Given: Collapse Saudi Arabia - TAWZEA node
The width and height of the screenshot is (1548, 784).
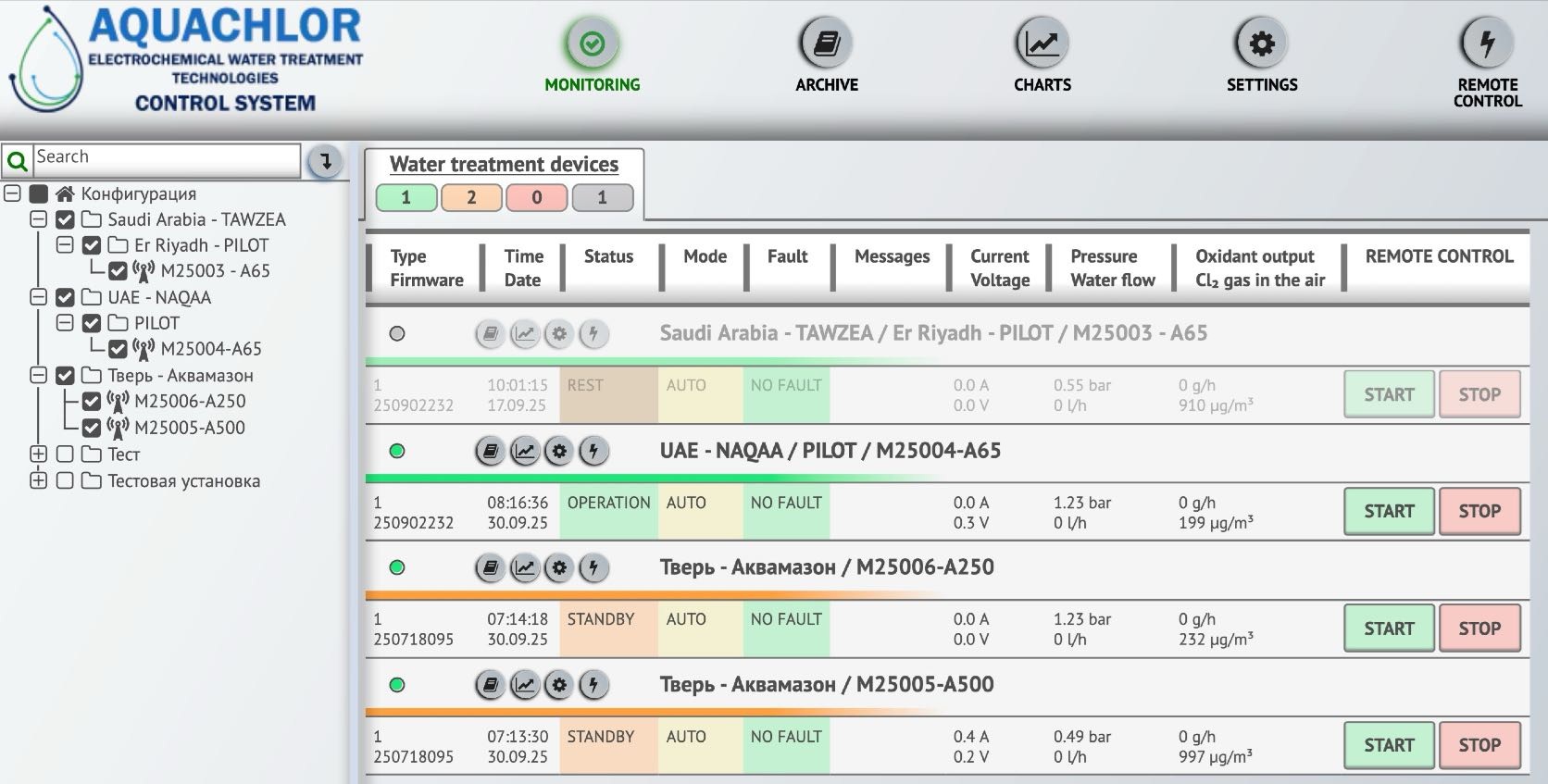Looking at the screenshot, I should pos(38,220).
